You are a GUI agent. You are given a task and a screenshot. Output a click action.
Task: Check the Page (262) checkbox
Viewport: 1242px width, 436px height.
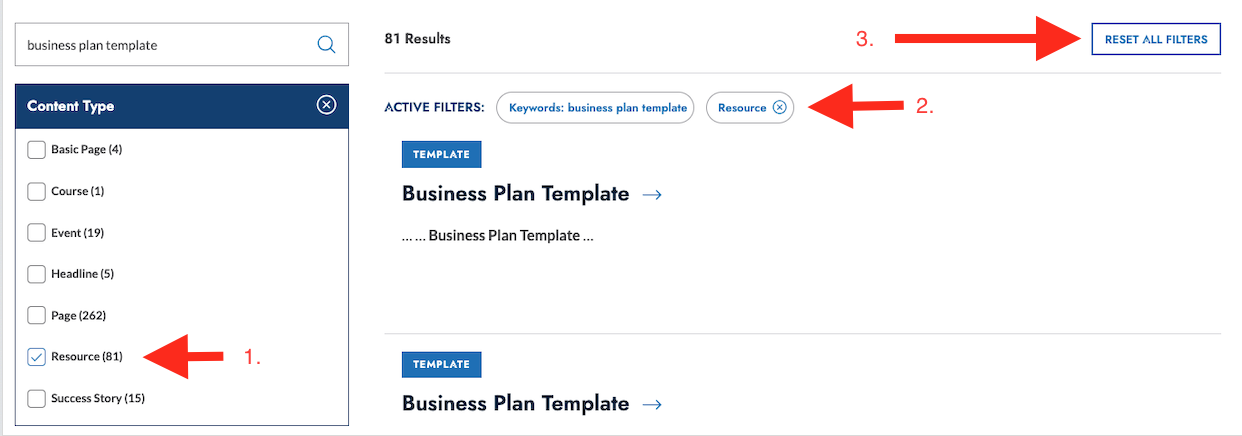tap(37, 316)
